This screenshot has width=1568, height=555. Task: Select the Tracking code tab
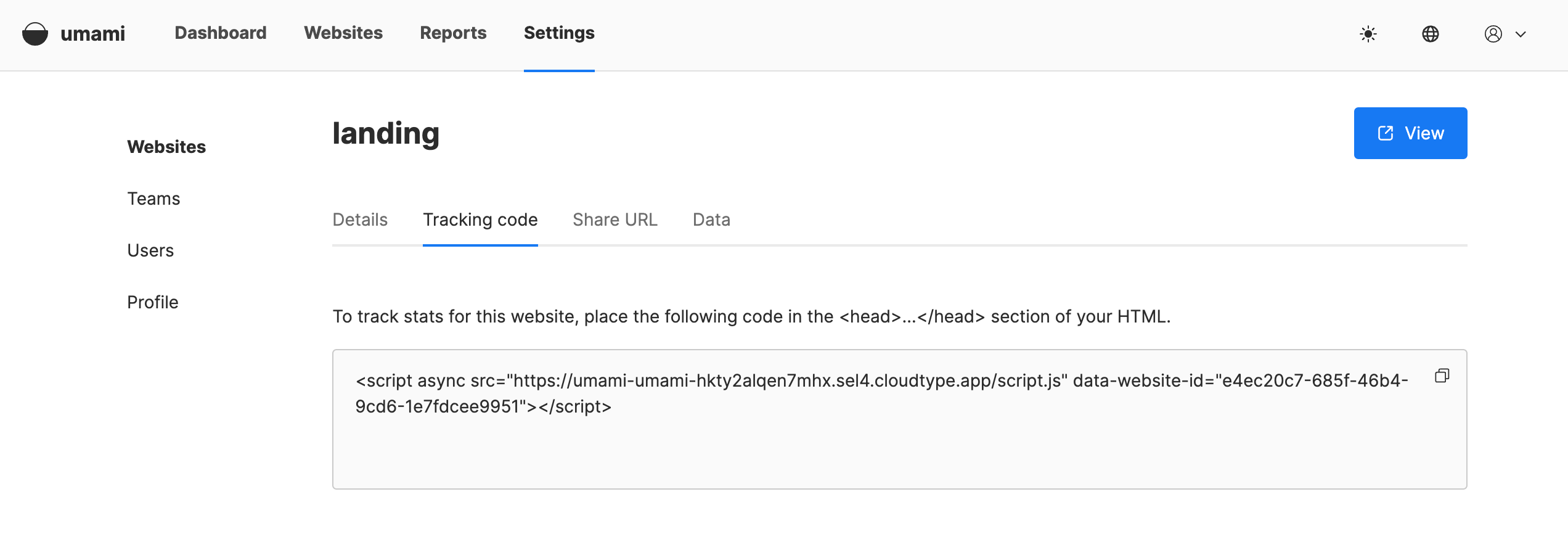[x=480, y=220]
